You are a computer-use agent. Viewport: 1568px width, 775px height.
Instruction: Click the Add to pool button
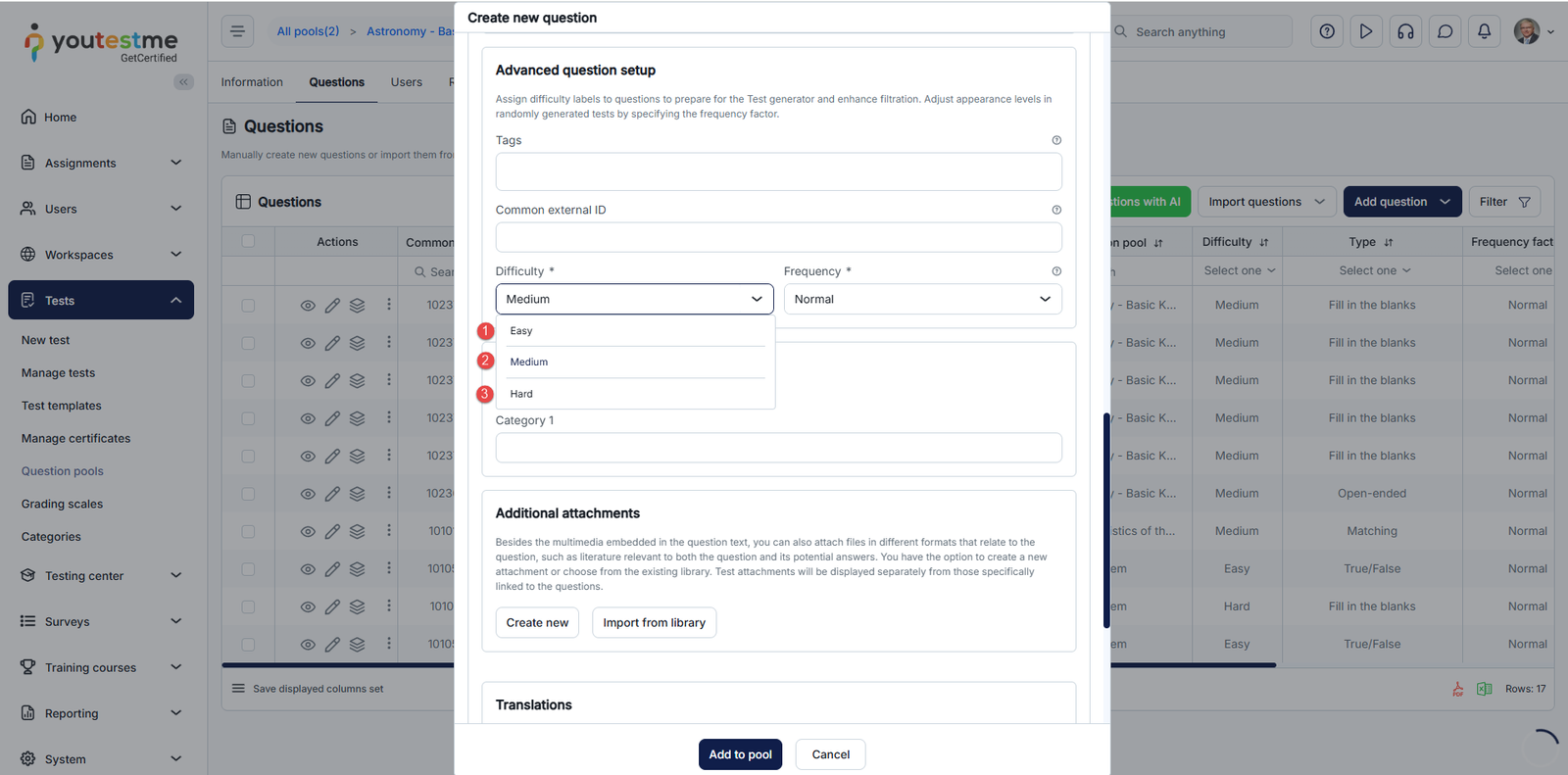[x=740, y=754]
